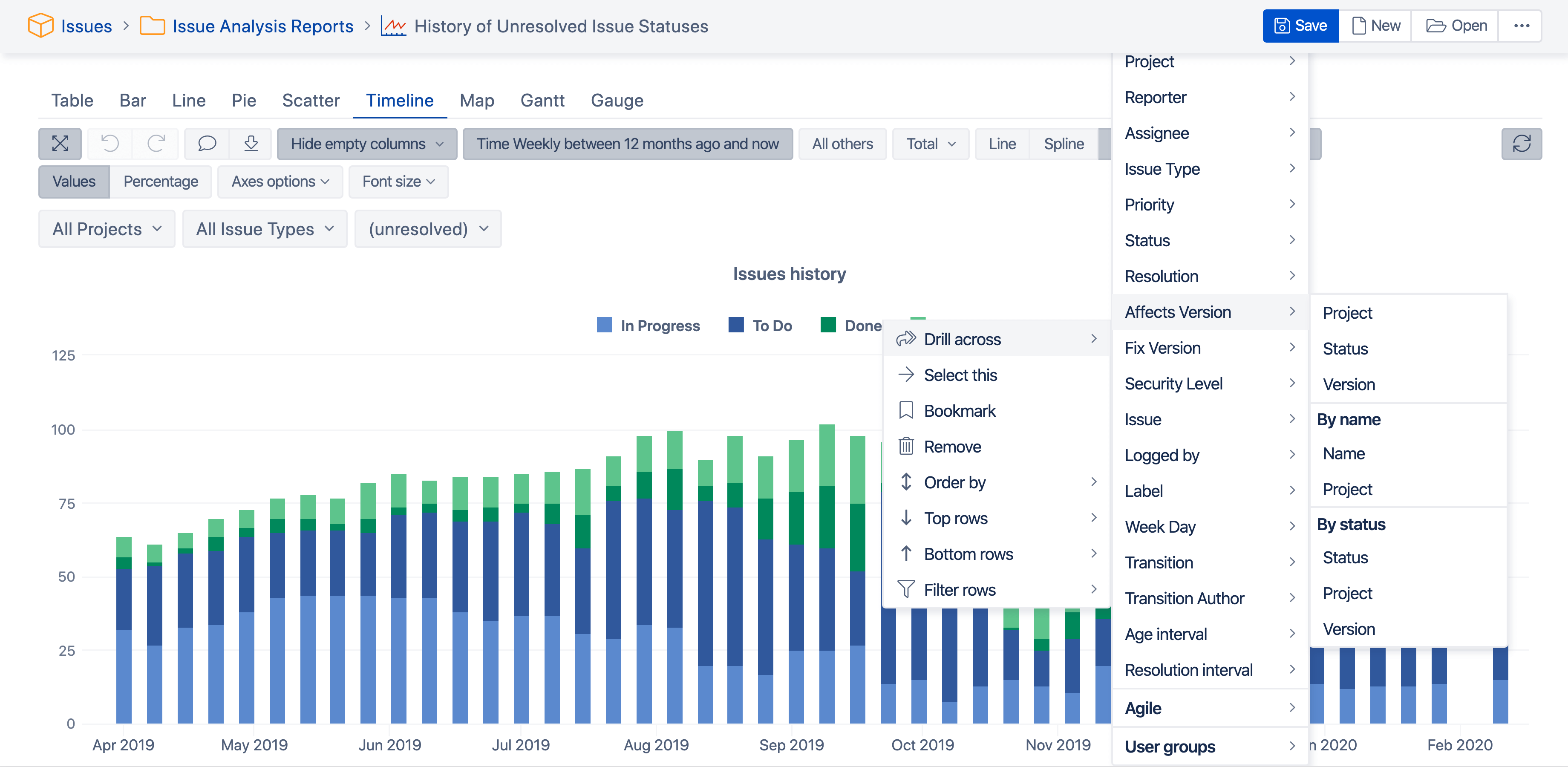The height and width of the screenshot is (767, 1568).
Task: Click the fullscreen expand icon
Action: pyautogui.click(x=60, y=144)
